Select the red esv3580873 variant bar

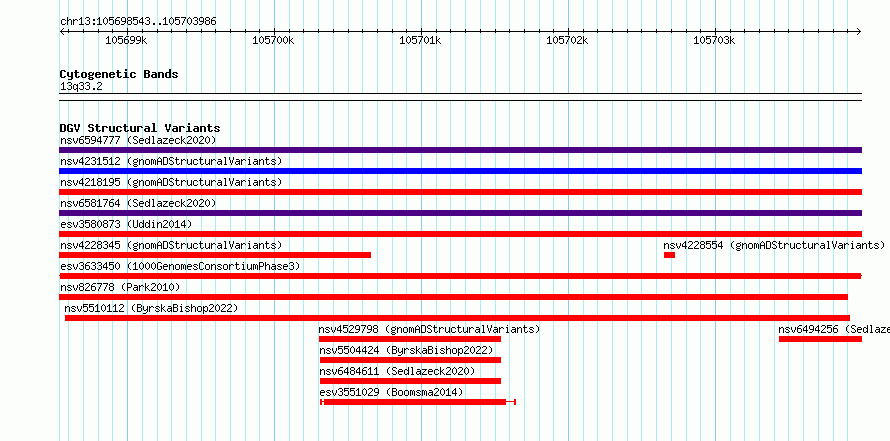460,234
